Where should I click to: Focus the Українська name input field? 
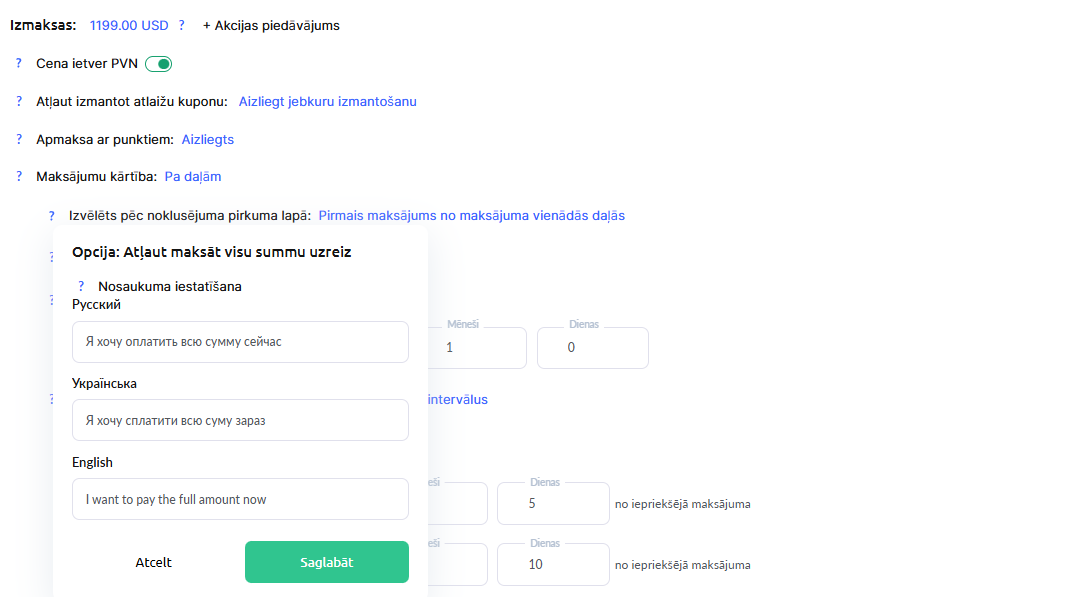coord(240,420)
